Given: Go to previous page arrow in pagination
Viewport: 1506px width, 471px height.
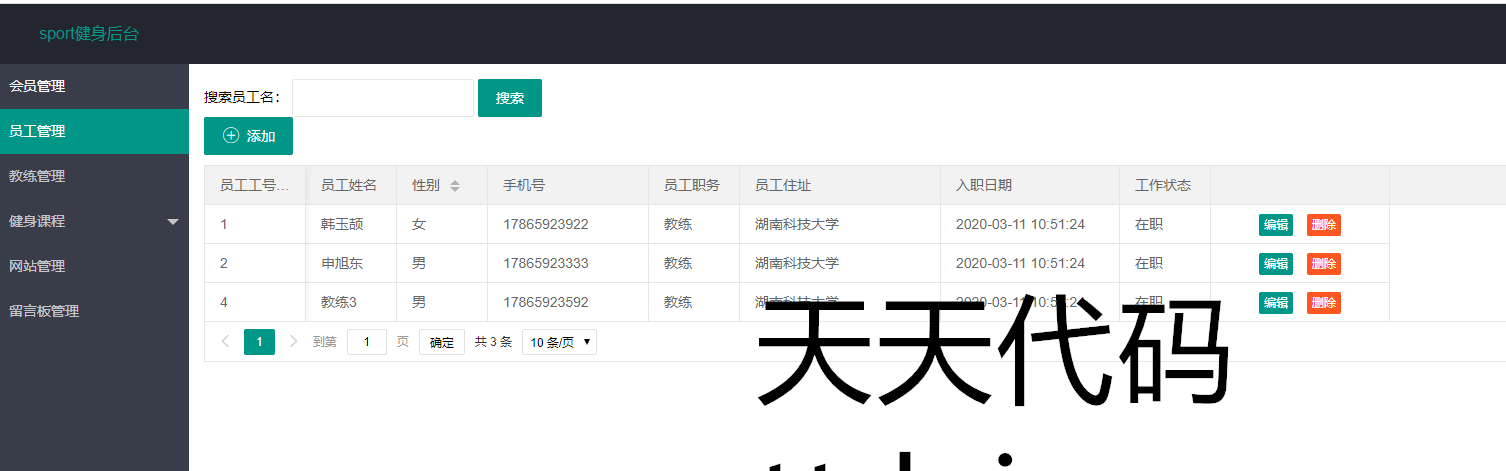Looking at the screenshot, I should (x=225, y=342).
